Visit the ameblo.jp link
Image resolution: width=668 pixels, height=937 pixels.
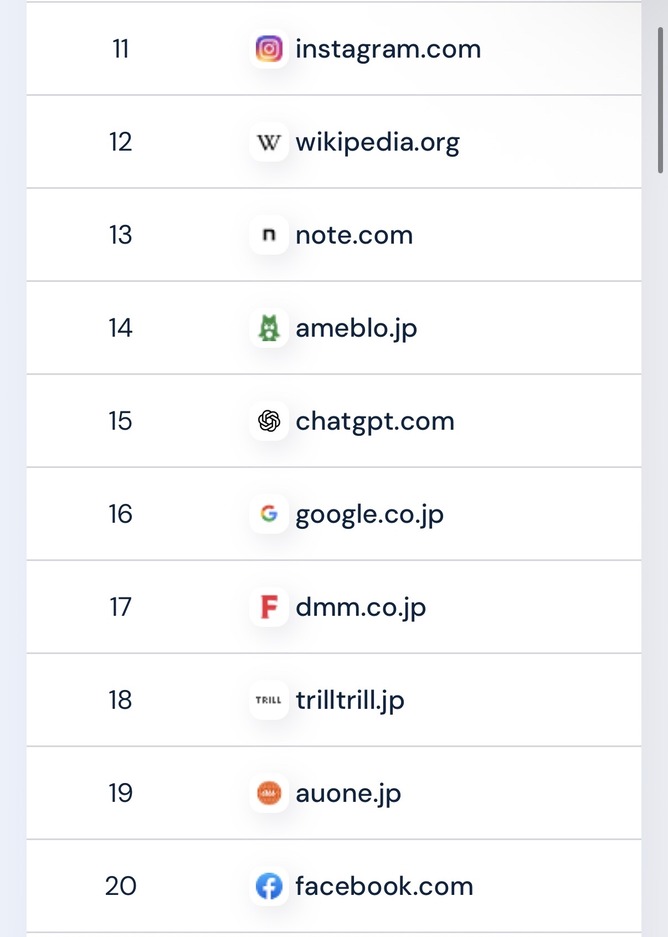[356, 328]
